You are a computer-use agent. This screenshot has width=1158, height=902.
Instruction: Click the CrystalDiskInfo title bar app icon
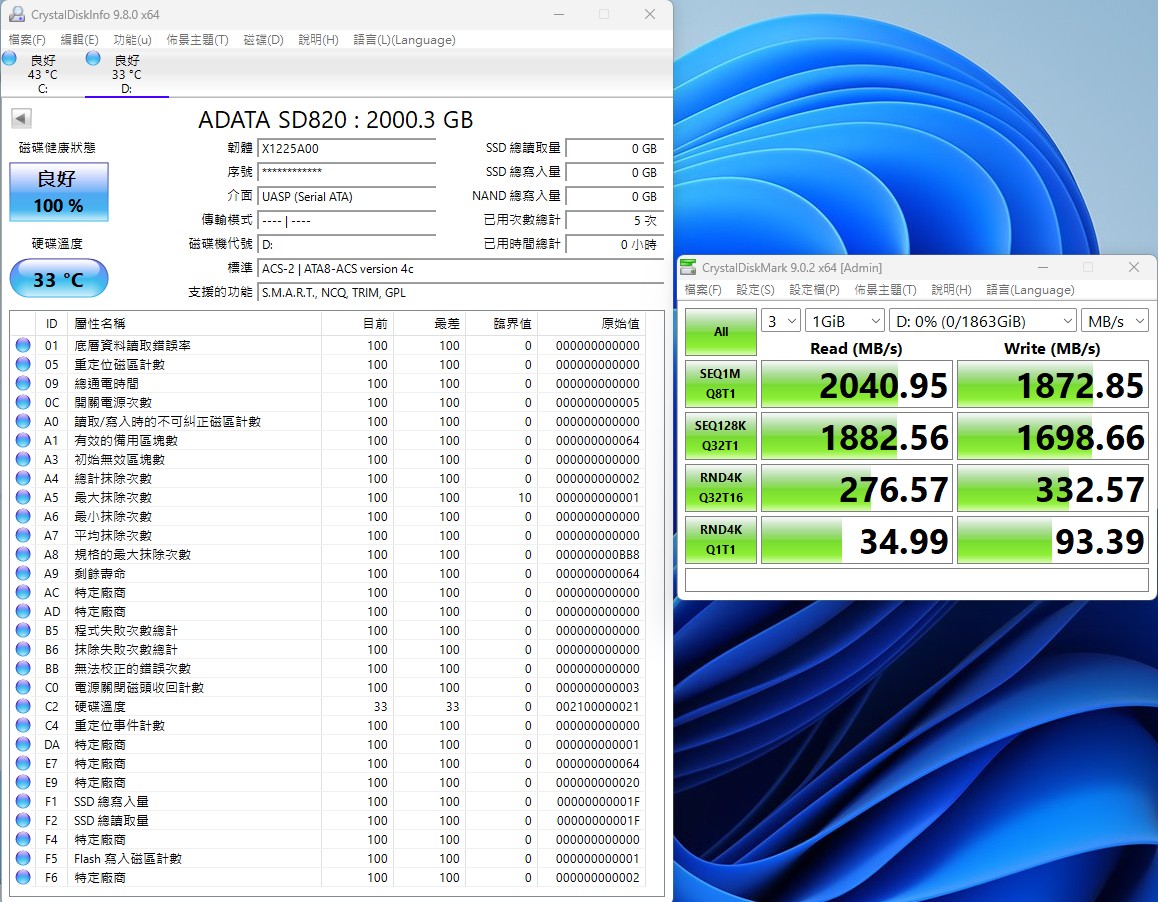(16, 14)
